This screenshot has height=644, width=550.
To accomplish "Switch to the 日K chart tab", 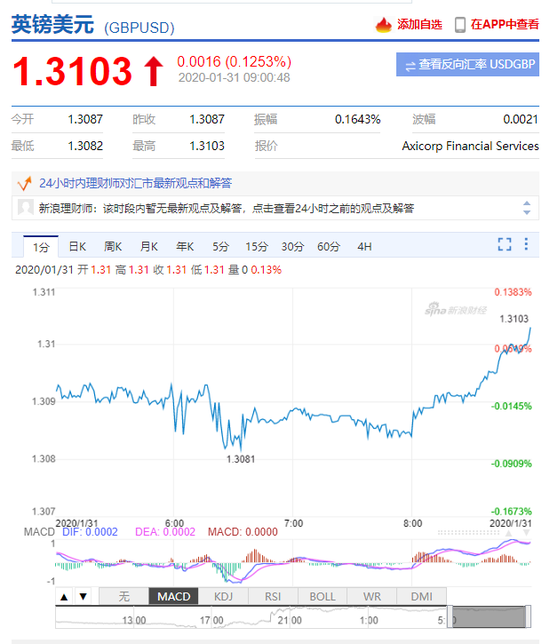I will (77, 246).
